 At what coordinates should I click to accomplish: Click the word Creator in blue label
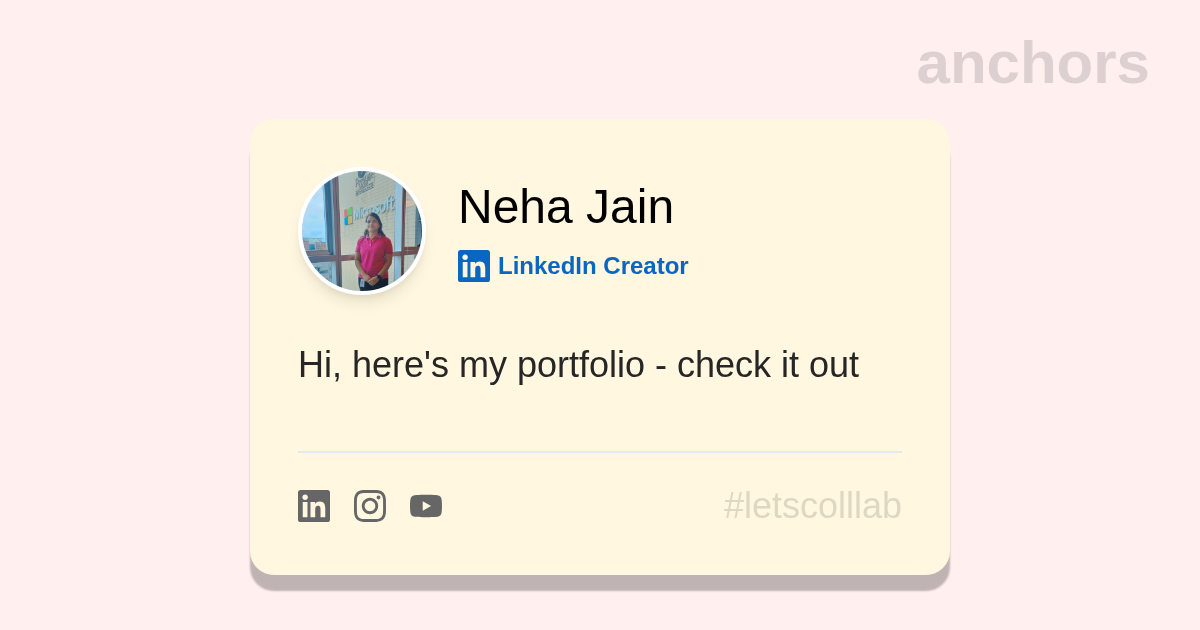coord(646,266)
